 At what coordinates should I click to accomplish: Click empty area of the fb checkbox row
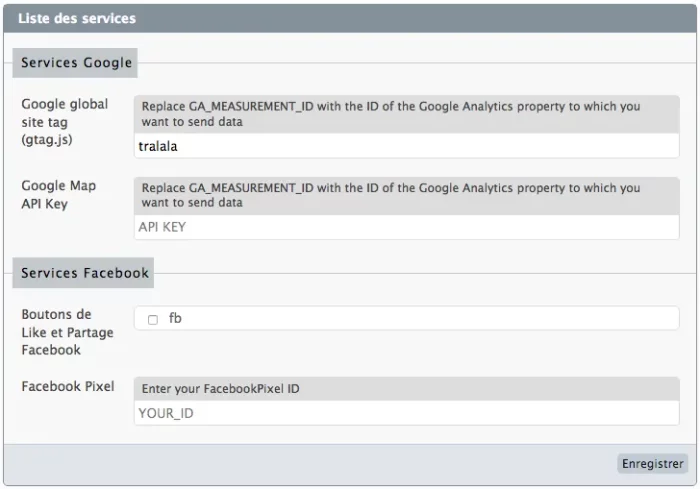pos(429,318)
